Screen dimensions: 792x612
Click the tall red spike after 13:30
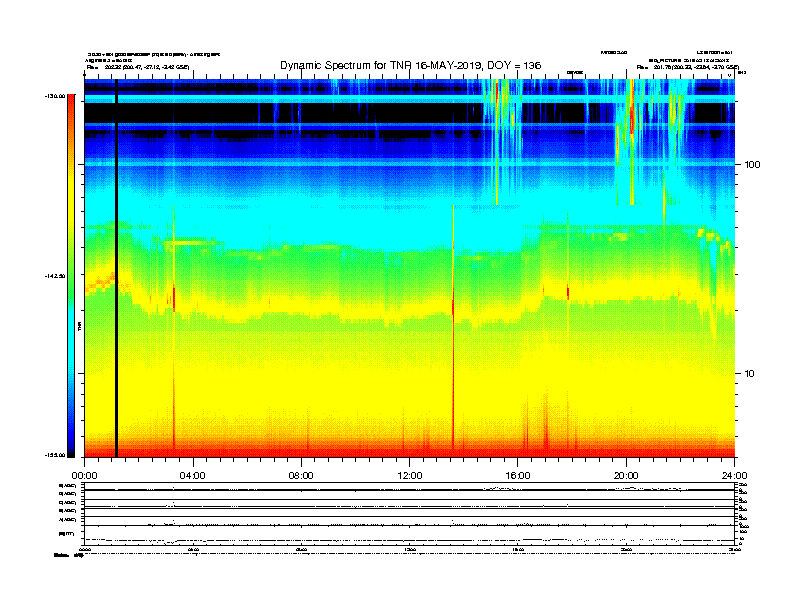click(453, 328)
